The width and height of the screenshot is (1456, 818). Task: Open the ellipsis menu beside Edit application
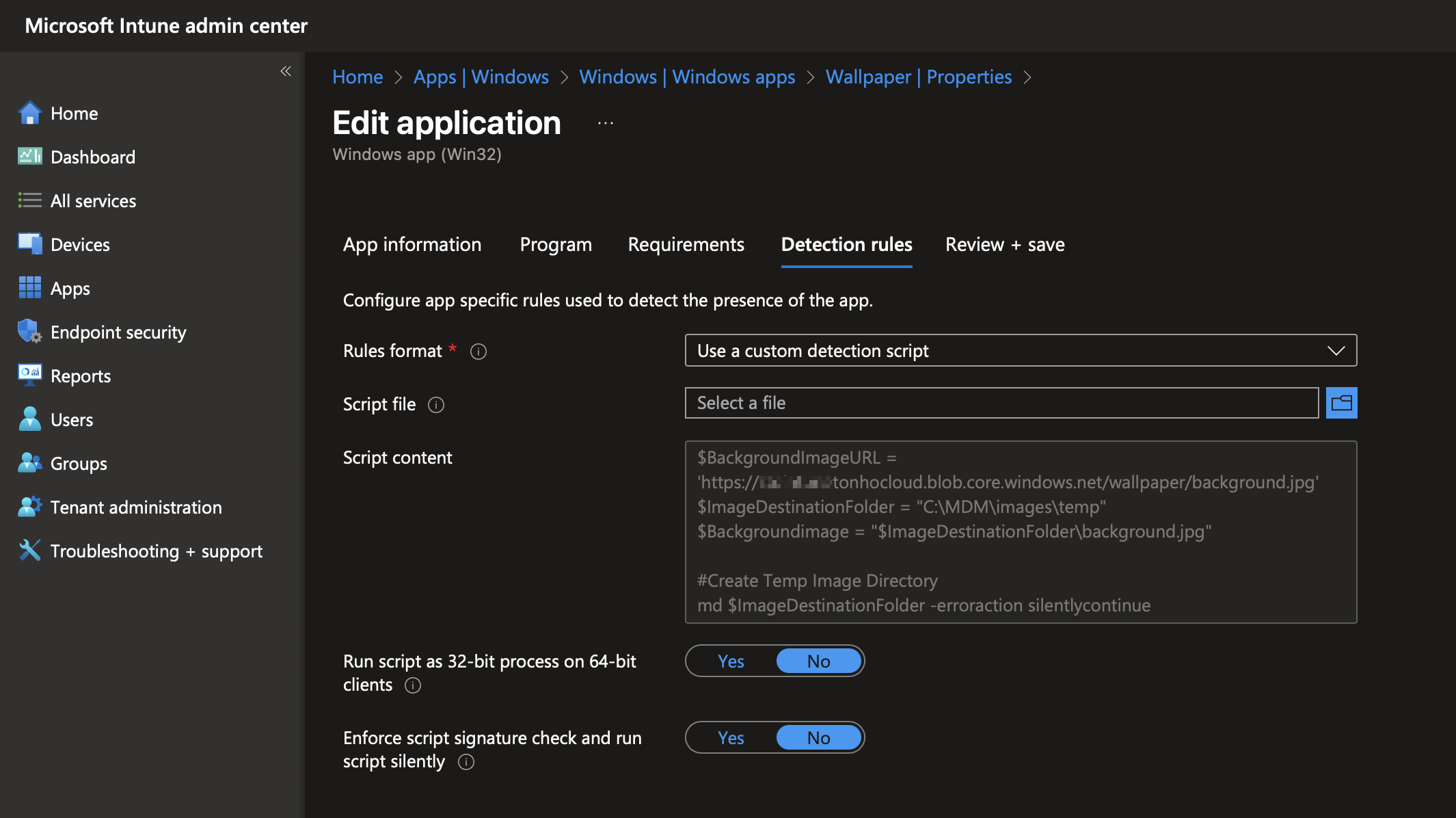pyautogui.click(x=606, y=124)
